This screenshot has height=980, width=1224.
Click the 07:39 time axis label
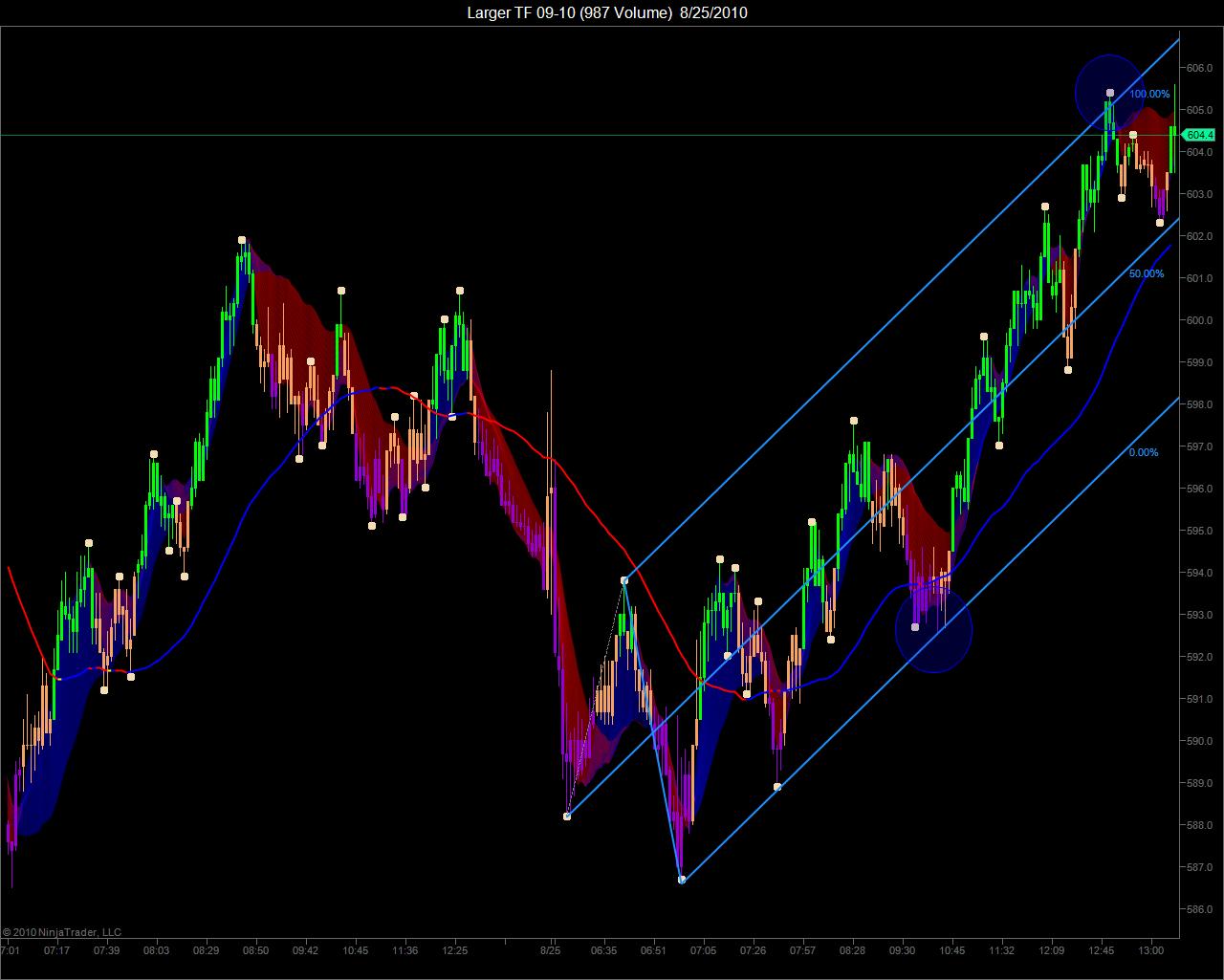point(106,950)
